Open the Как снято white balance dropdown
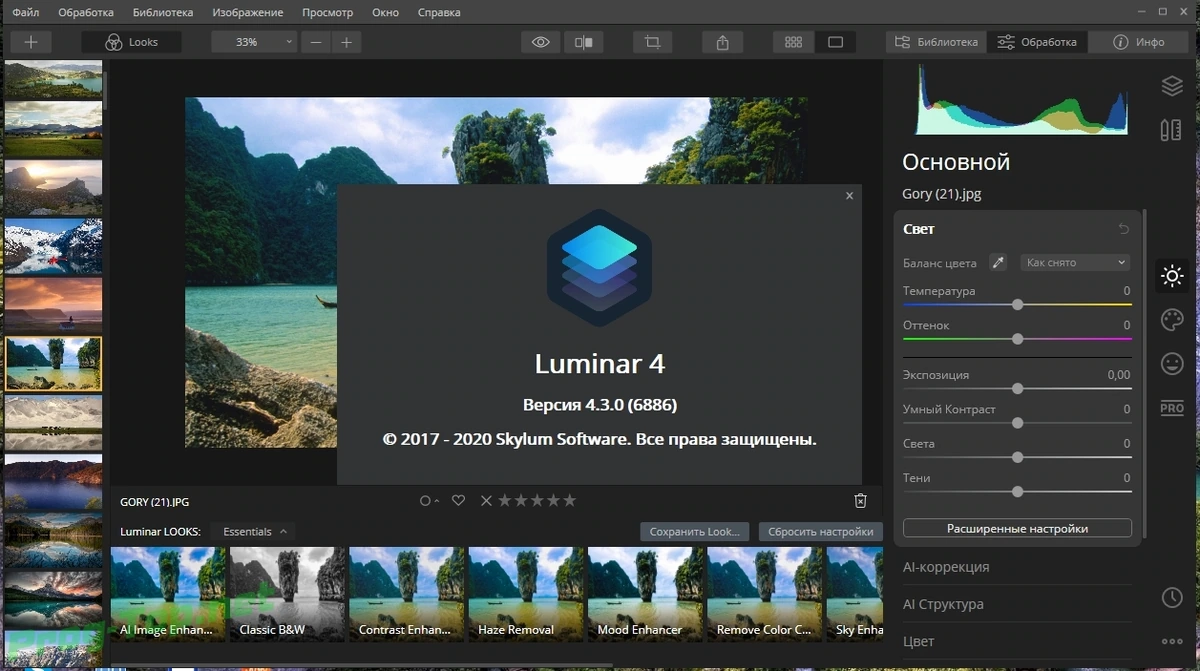1200x671 pixels. point(1075,263)
